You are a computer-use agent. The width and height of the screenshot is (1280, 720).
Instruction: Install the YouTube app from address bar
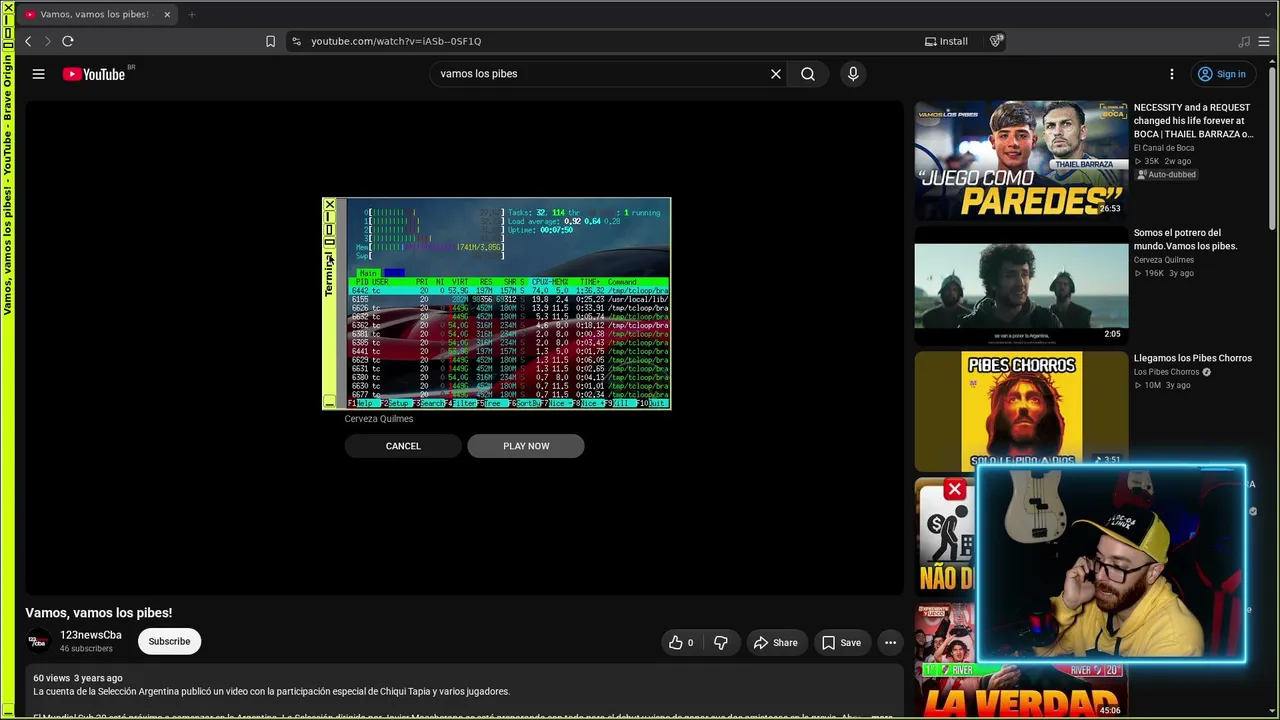click(946, 41)
